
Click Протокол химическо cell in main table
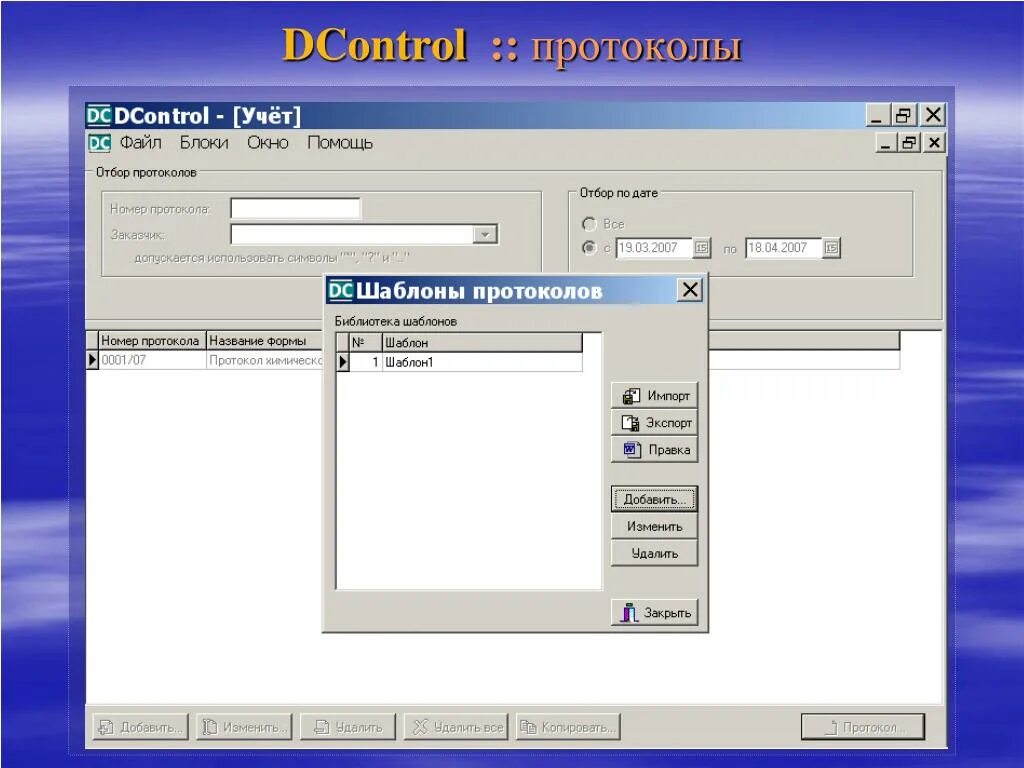(x=265, y=360)
